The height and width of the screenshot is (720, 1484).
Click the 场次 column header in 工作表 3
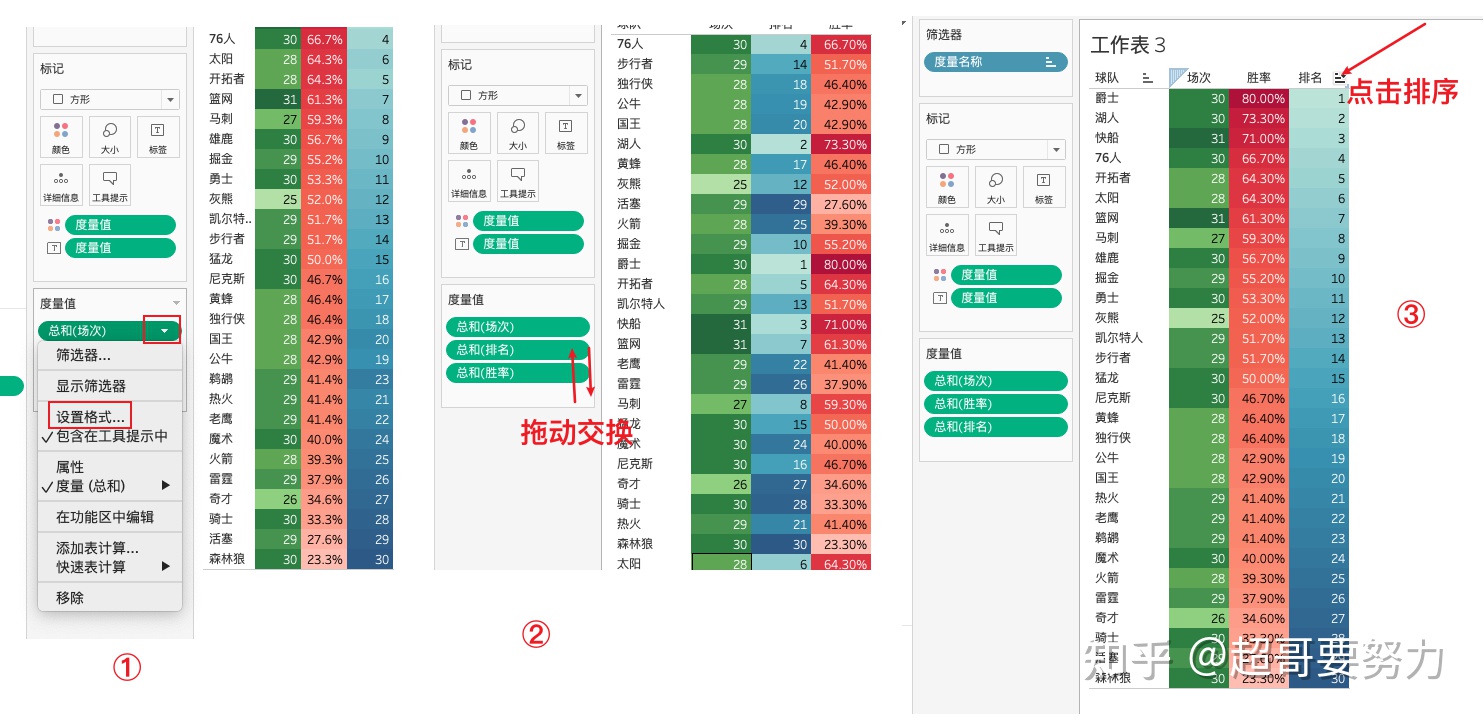(1198, 77)
